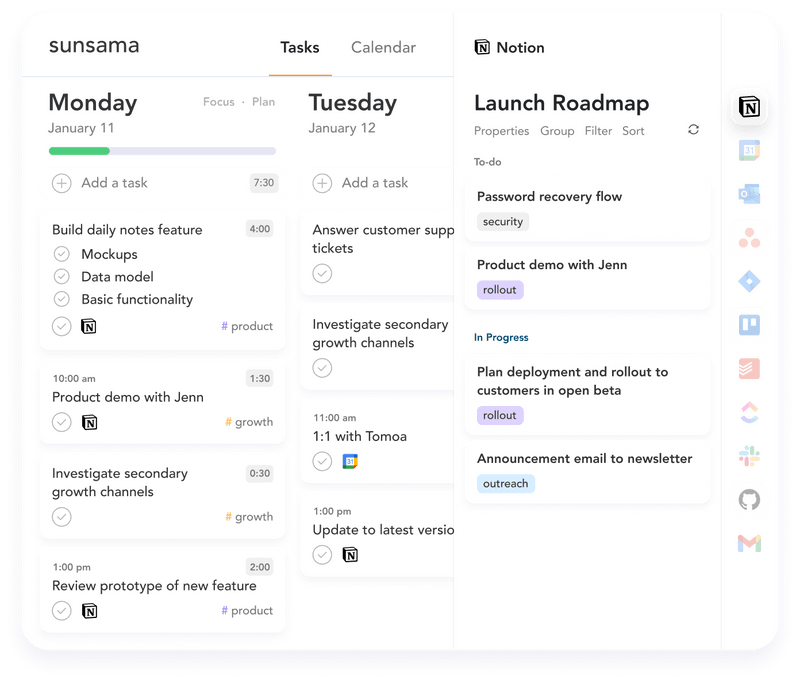Screen dimensions: 800x682
Task: Click the Slack icon in sidebar
Action: 749,456
